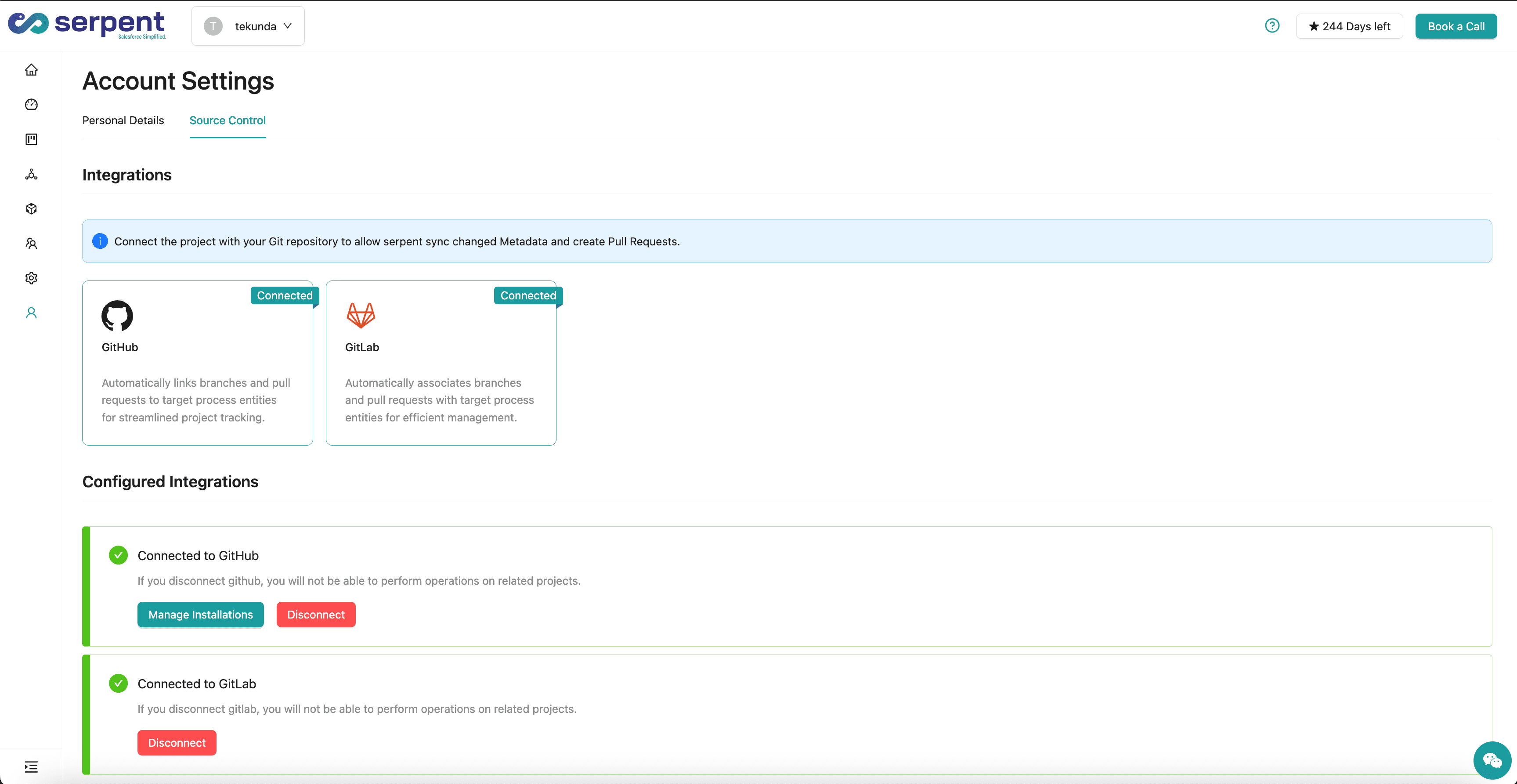This screenshot has width=1517, height=784.
Task: Open the settings gear sidebar icon
Action: click(x=31, y=278)
